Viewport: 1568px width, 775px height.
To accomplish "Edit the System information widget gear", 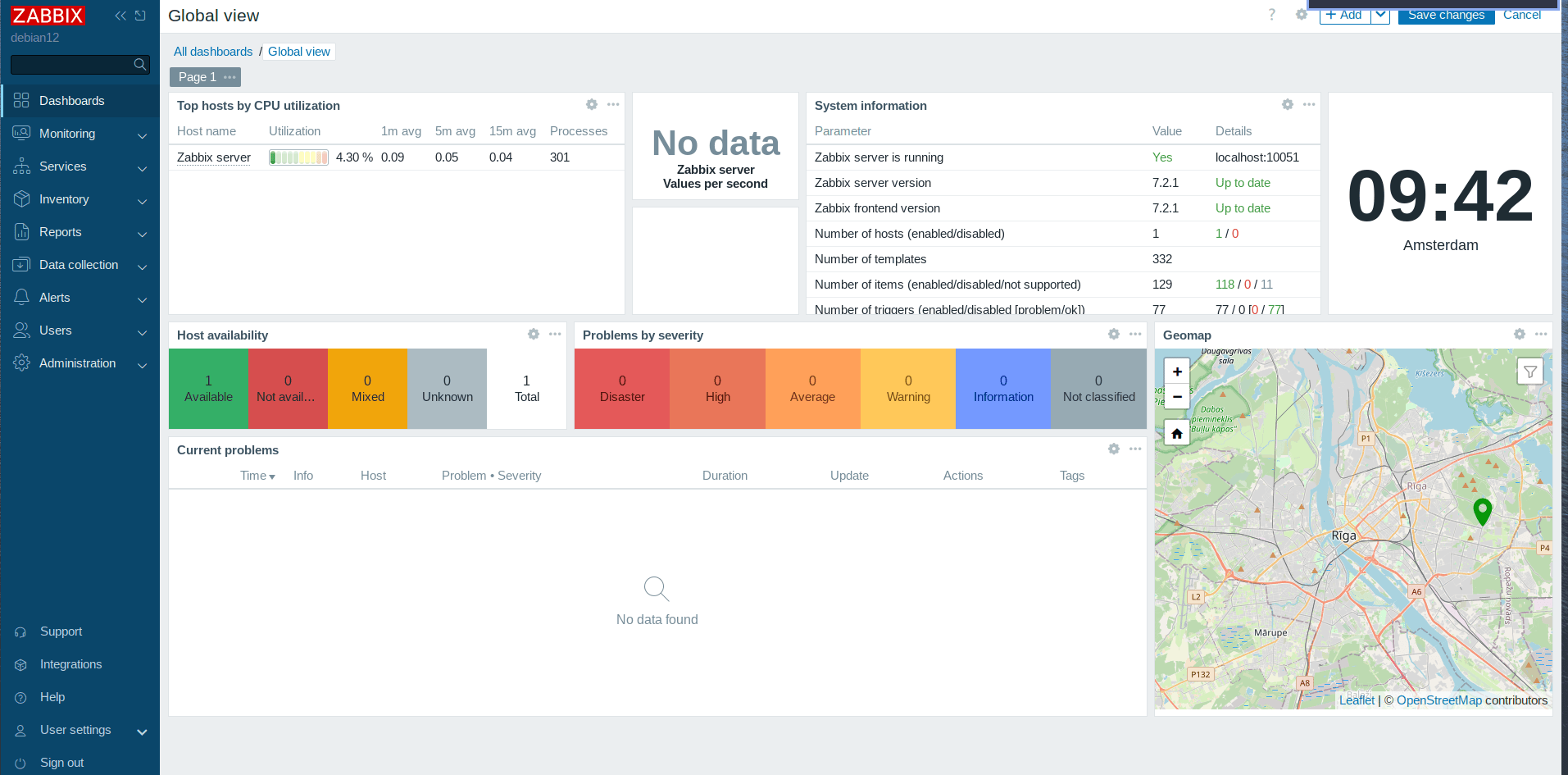I will point(1288,104).
